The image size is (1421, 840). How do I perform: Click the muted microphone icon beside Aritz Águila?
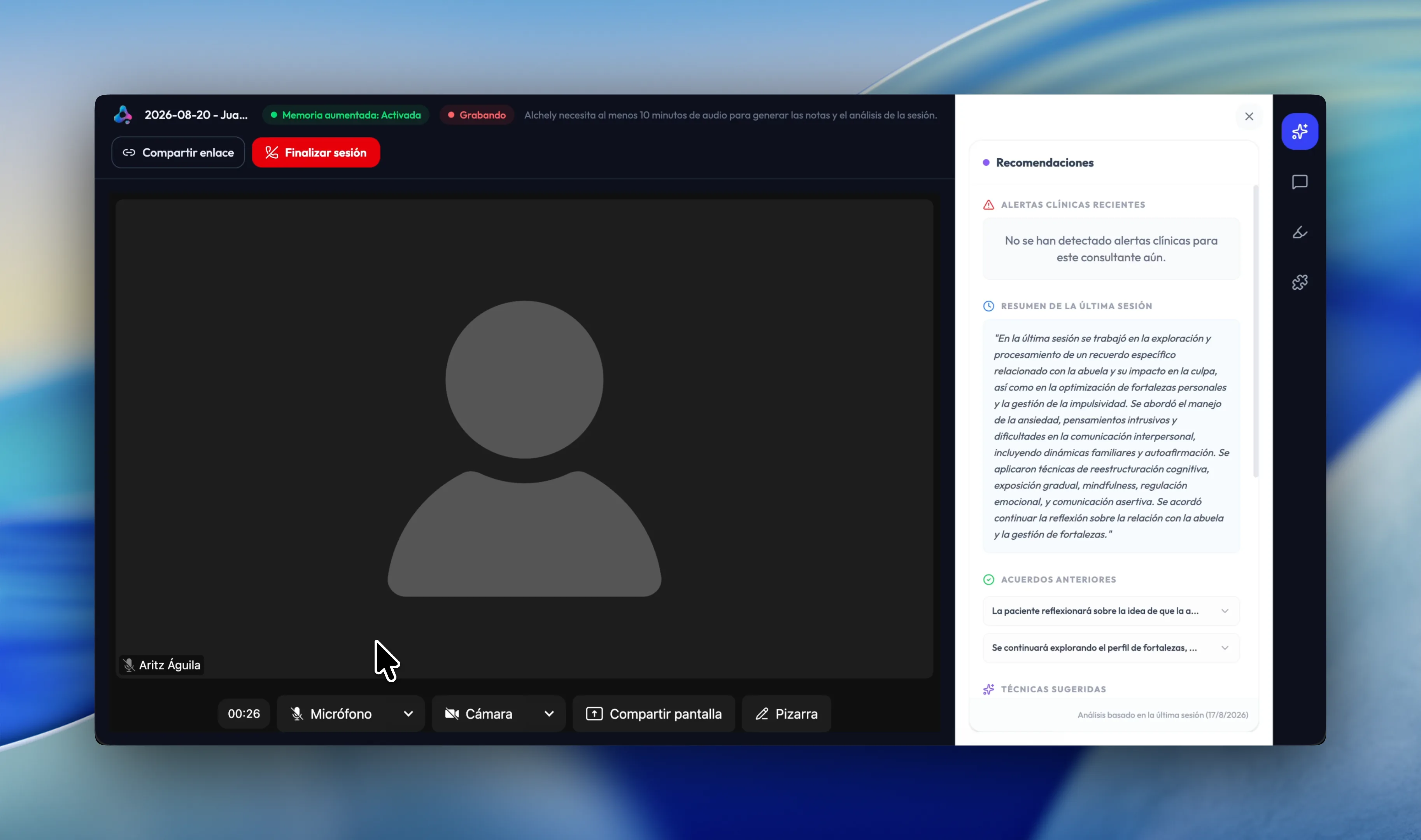(129, 665)
